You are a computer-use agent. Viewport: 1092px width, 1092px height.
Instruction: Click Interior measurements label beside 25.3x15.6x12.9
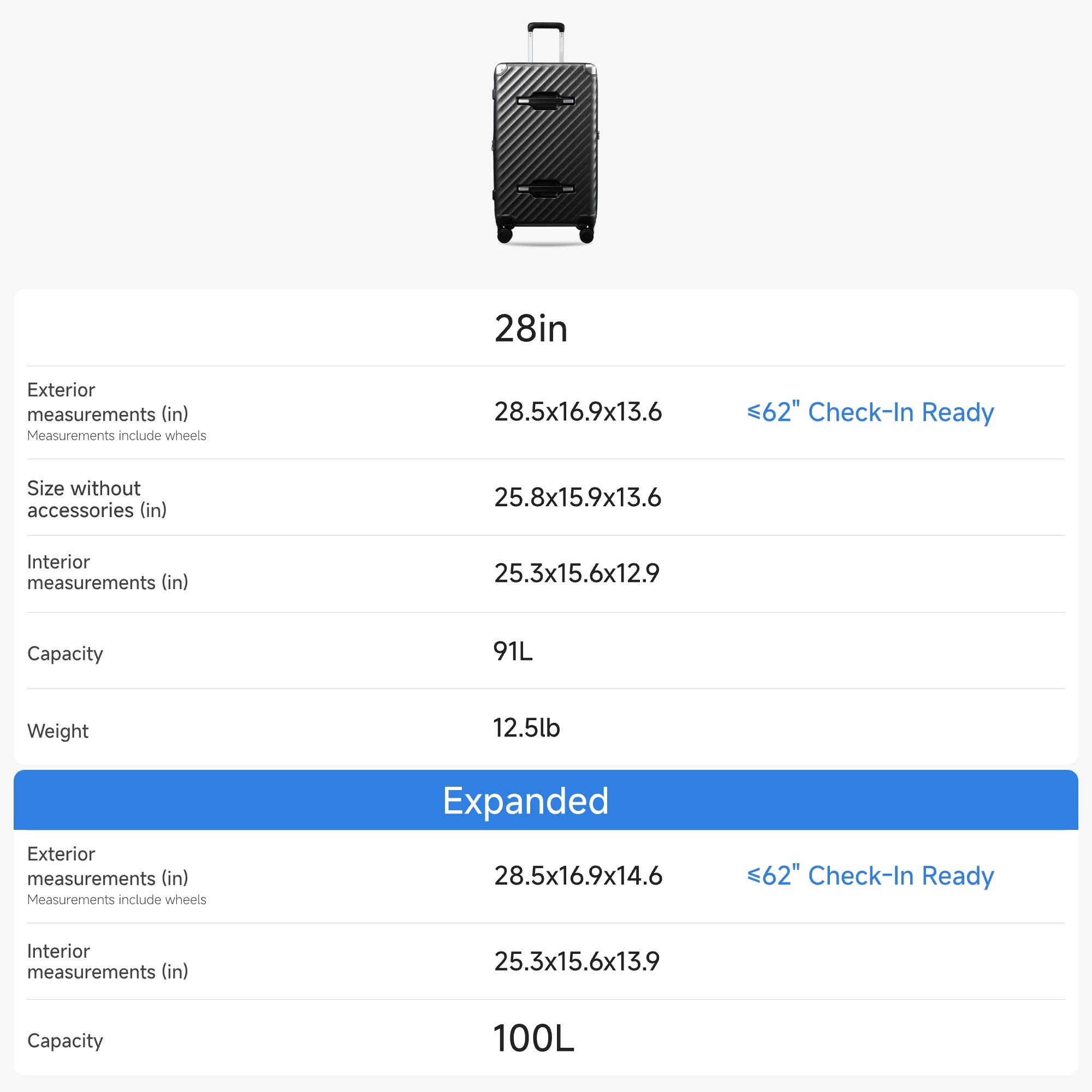[108, 572]
